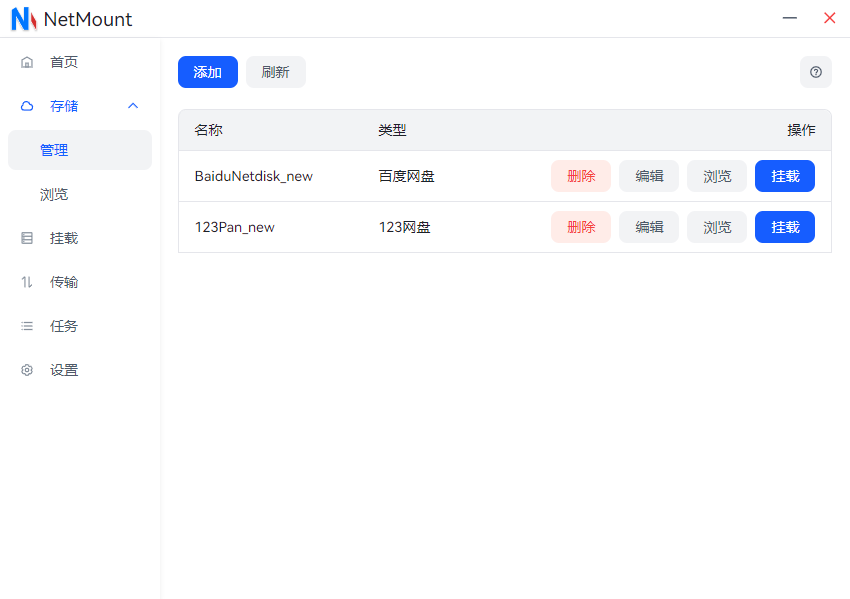The image size is (850, 599).
Task: Minimize the NetMount window
Action: (790, 18)
